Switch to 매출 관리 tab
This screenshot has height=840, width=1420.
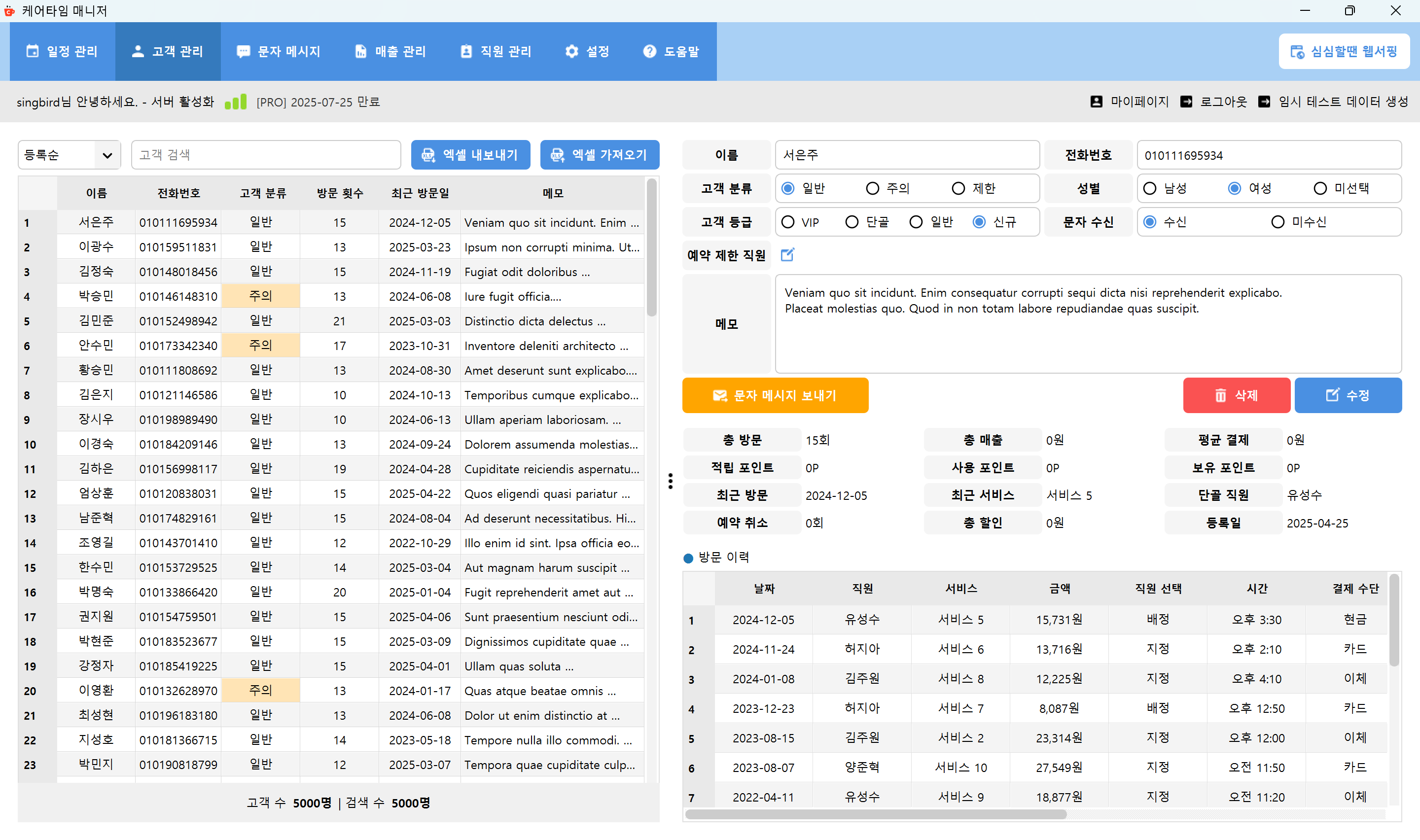(390, 51)
